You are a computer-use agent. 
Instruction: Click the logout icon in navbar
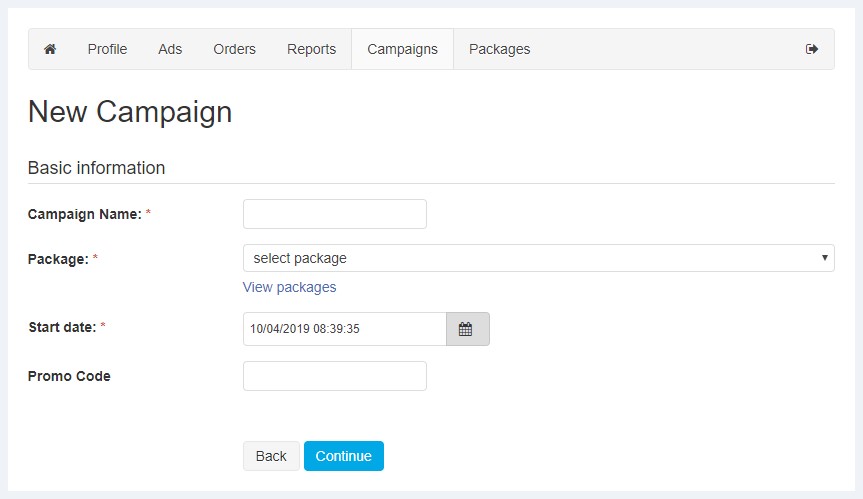pyautogui.click(x=812, y=49)
